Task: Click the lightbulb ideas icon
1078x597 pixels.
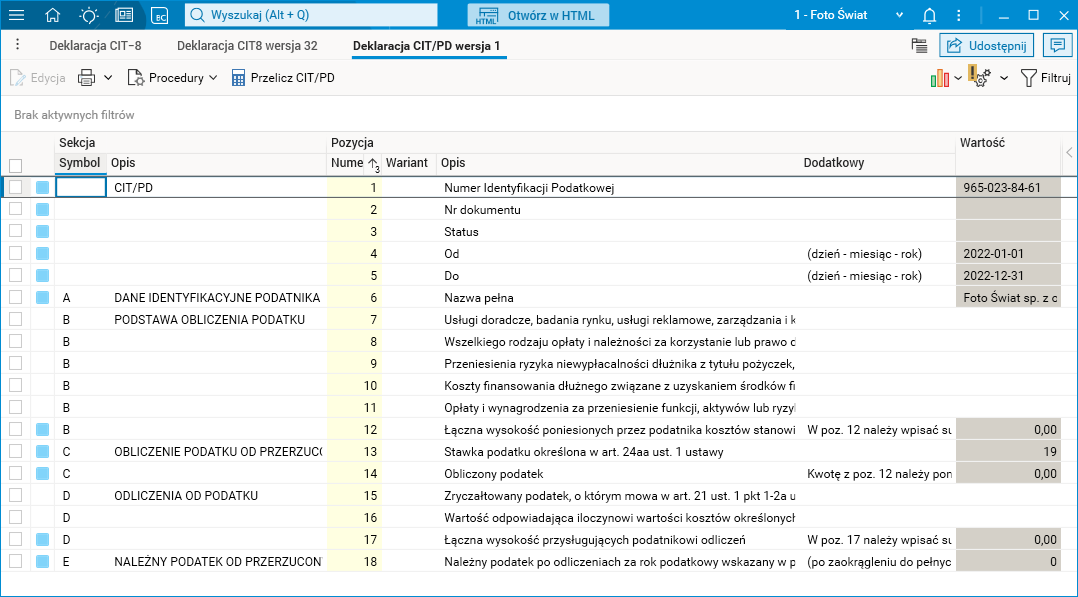Action: click(x=89, y=15)
